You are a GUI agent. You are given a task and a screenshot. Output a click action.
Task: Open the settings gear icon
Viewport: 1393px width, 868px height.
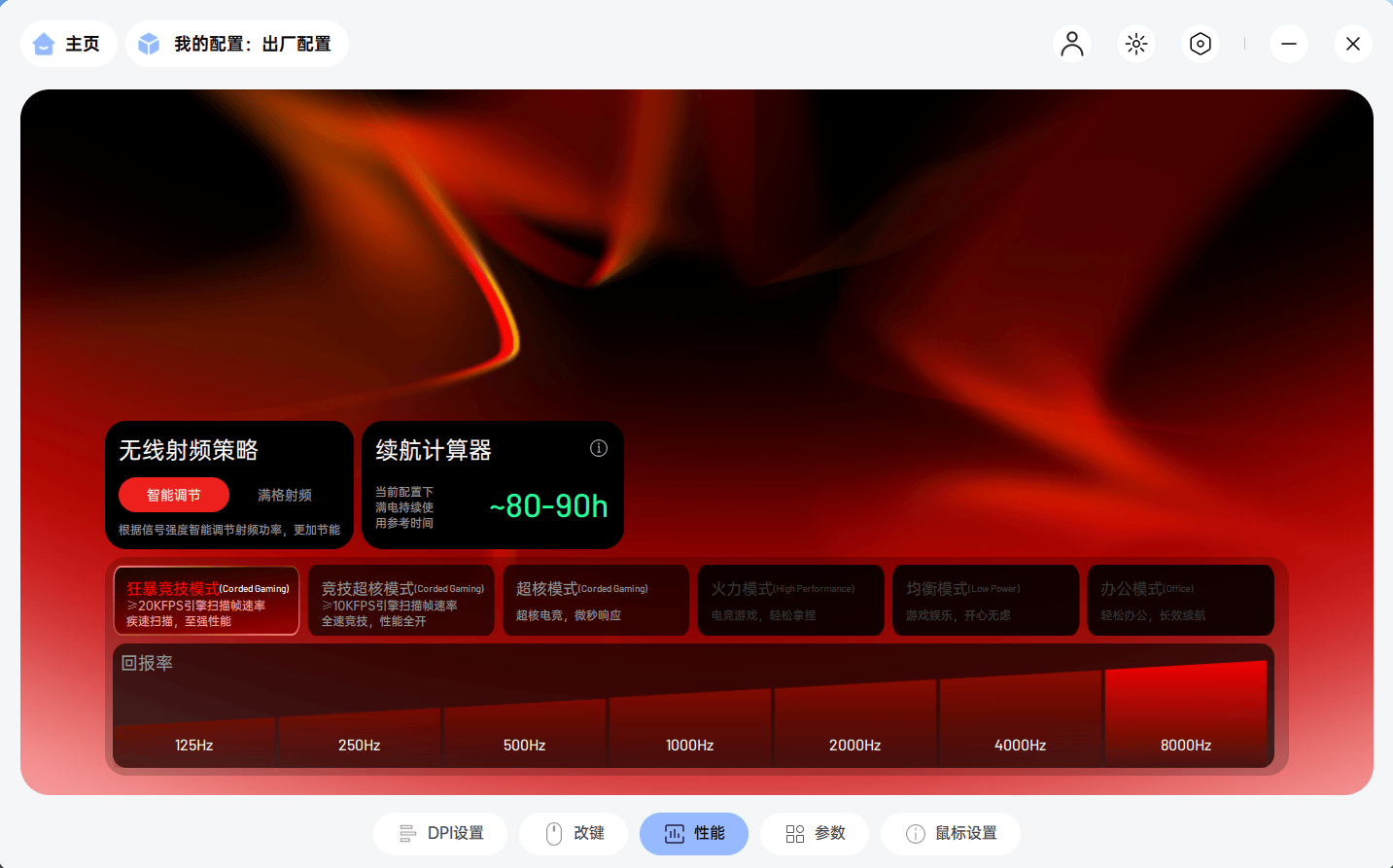tap(1200, 43)
